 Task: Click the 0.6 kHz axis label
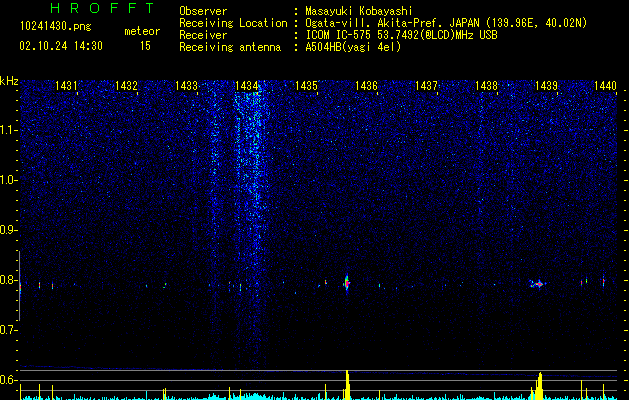point(9,380)
